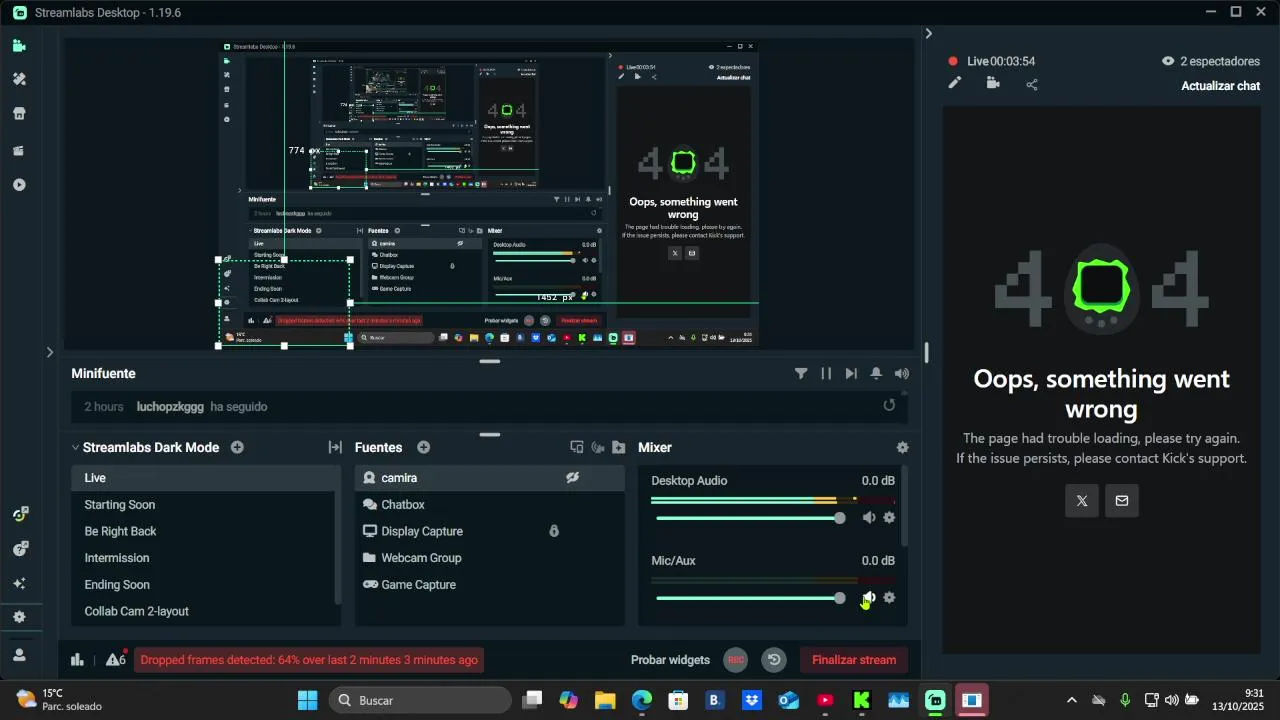Open the user account icon in the sidebar

pyautogui.click(x=19, y=655)
